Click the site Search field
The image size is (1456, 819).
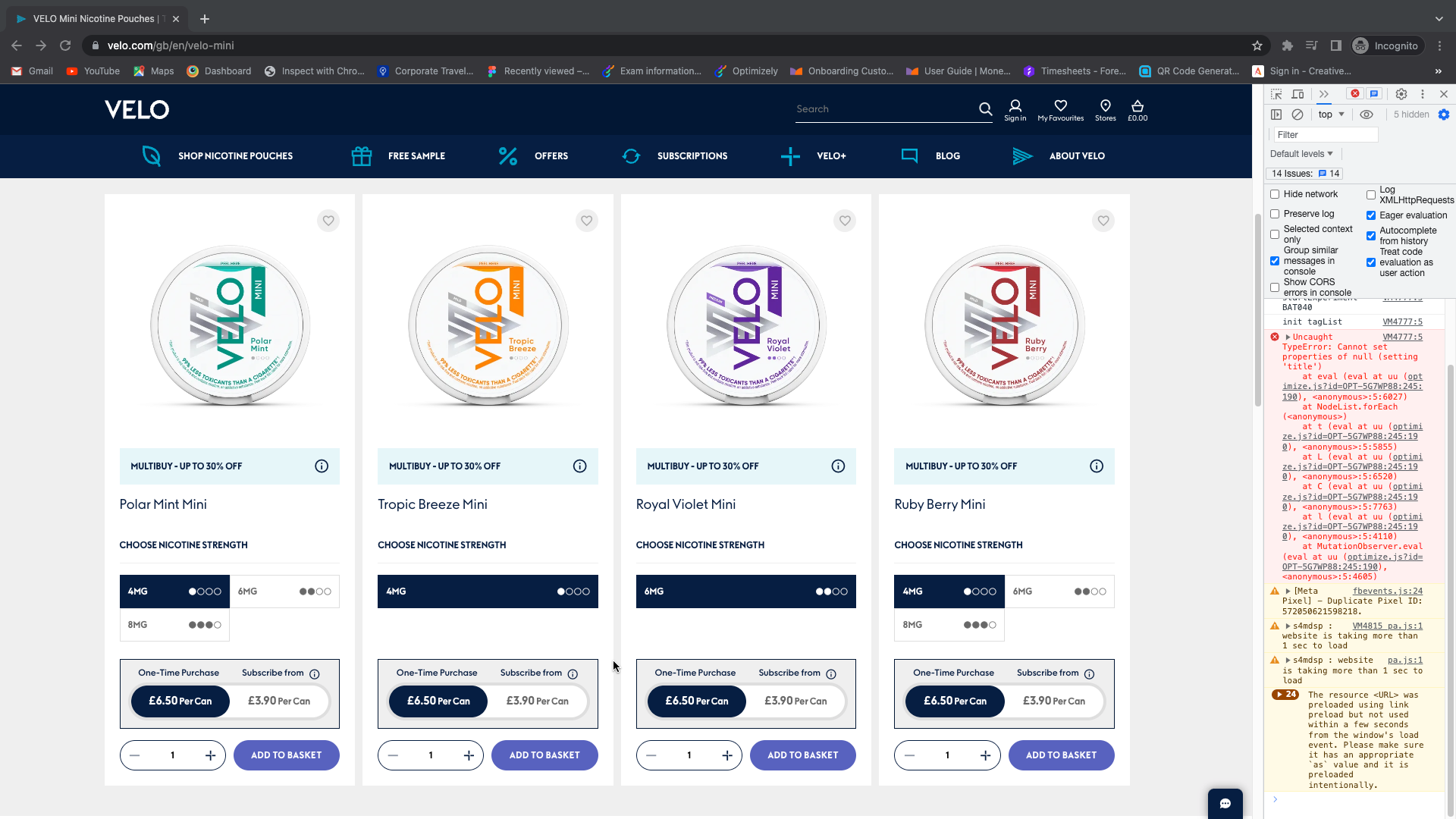(x=883, y=109)
